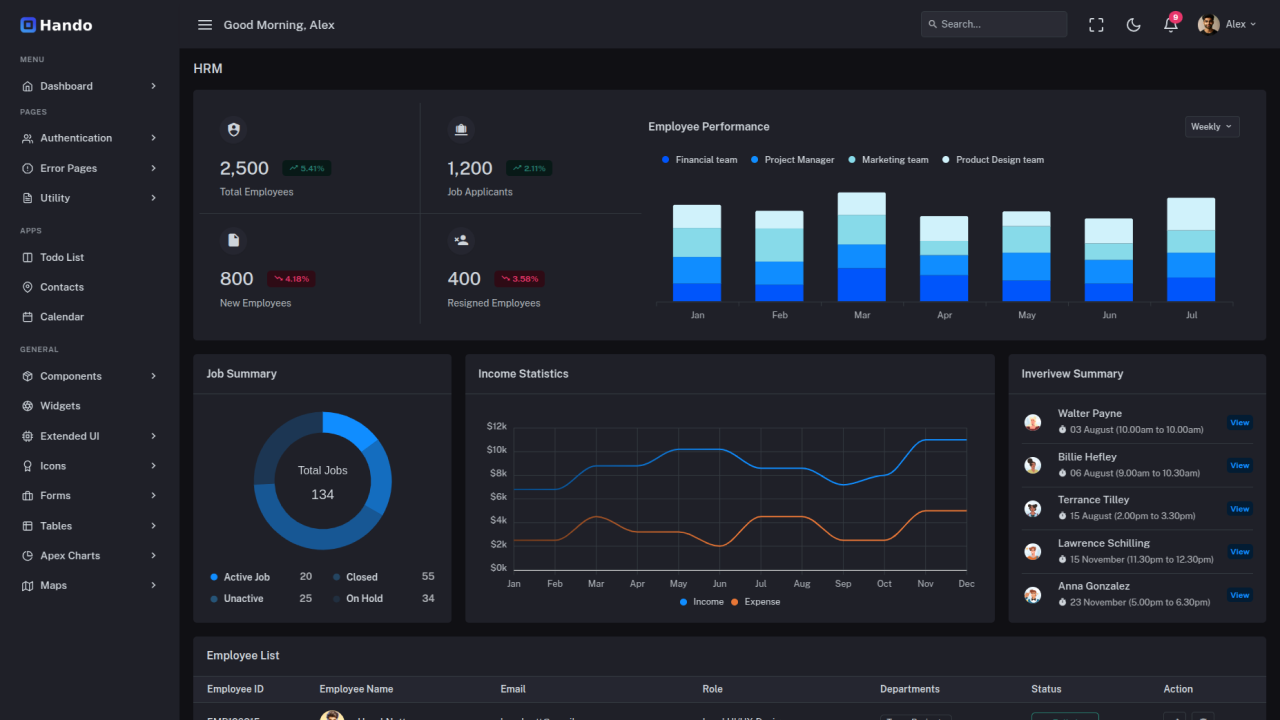The height and width of the screenshot is (720, 1280).
Task: Enter fullscreen using the expand icon
Action: pos(1096,24)
